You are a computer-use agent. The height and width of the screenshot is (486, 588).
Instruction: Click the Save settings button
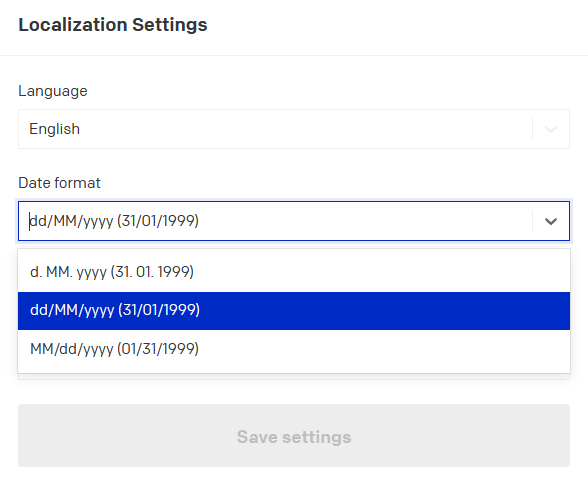click(x=294, y=435)
